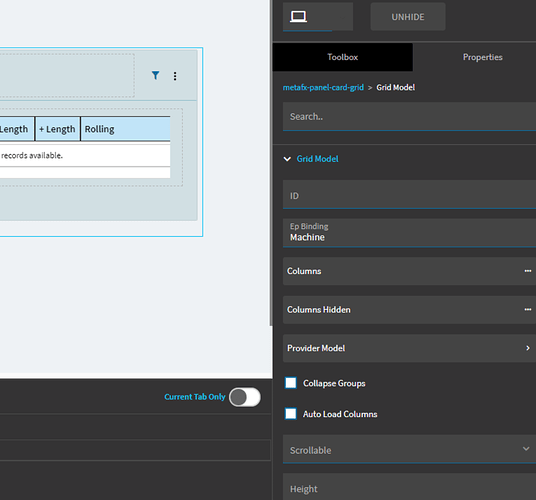Open Columns editor via ellipsis icon
The width and height of the screenshot is (536, 500).
tap(527, 271)
